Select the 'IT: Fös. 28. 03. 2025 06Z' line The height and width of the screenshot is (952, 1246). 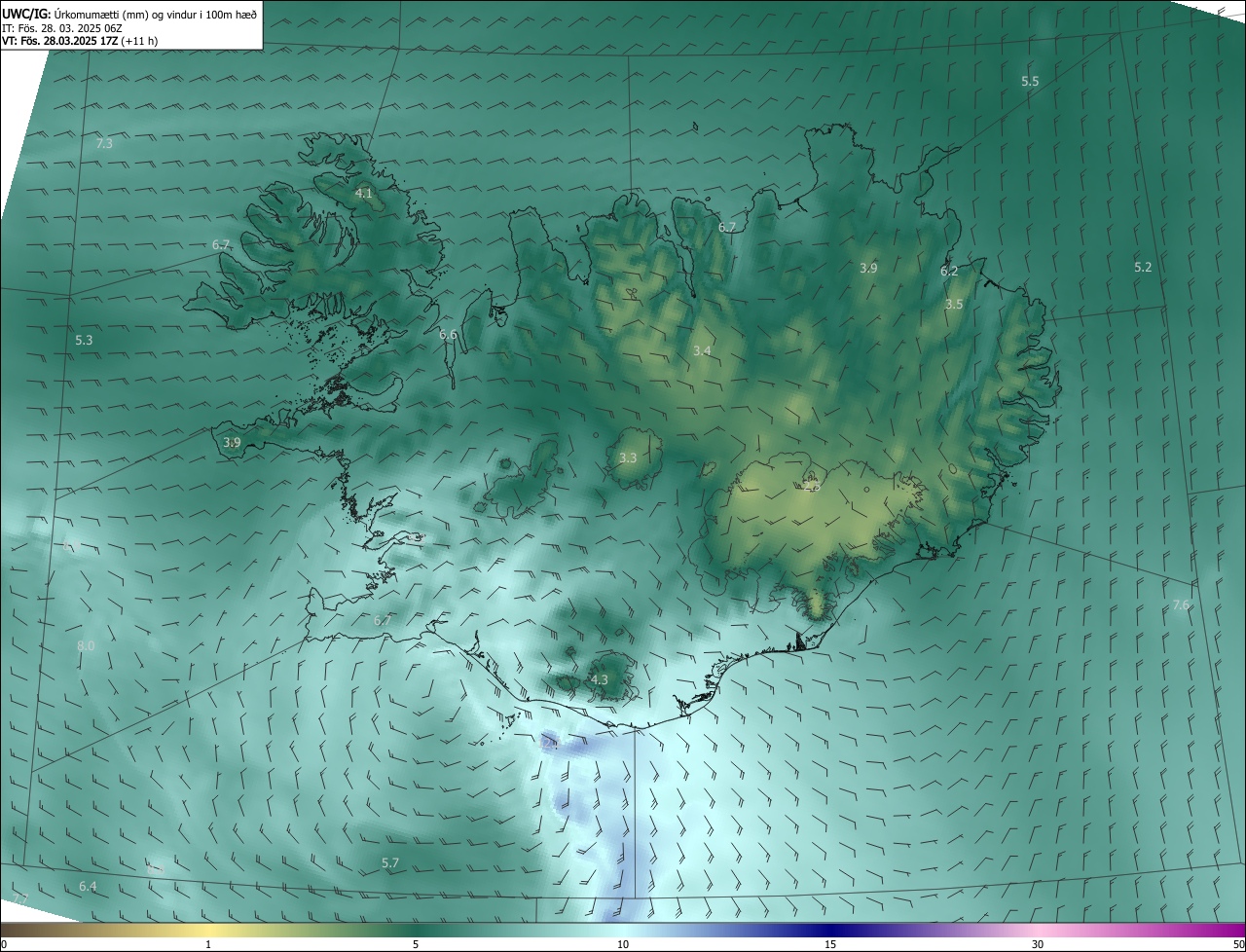pyautogui.click(x=61, y=28)
